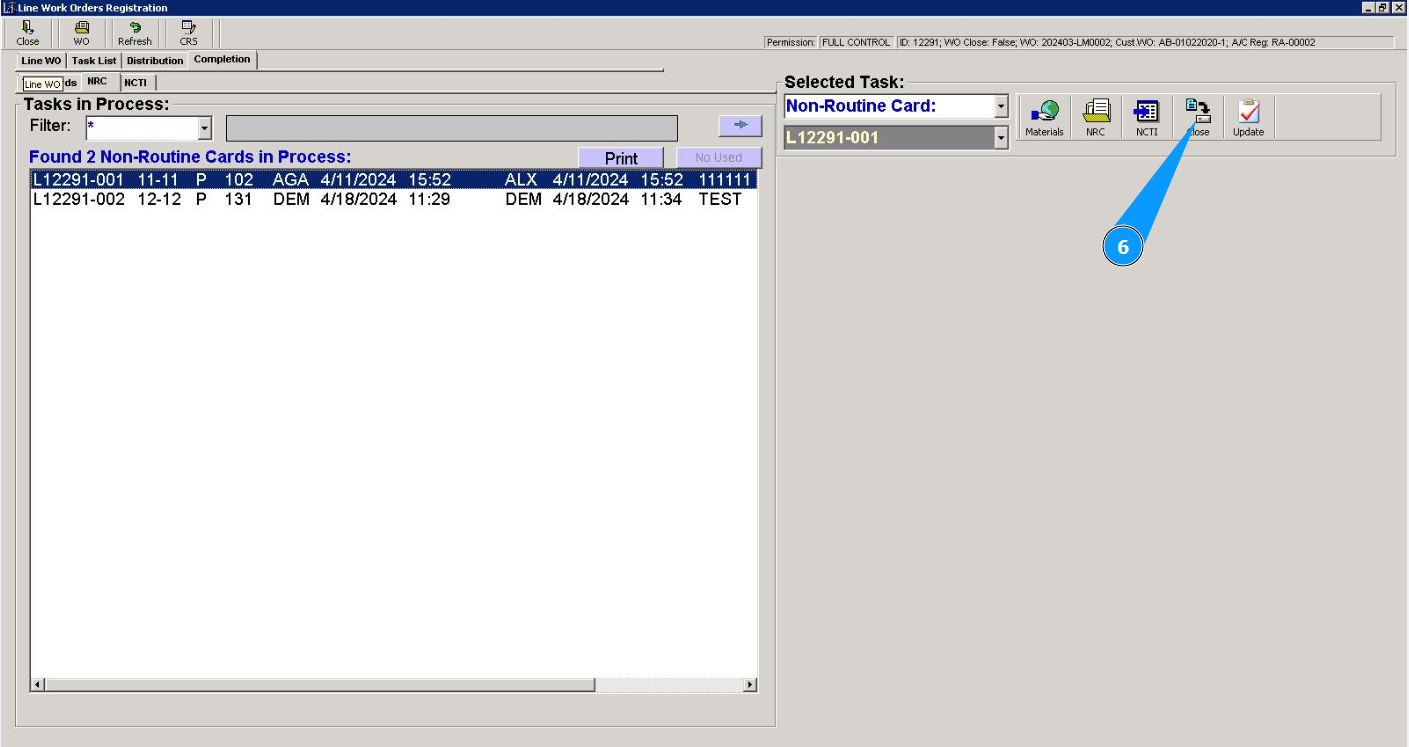Click the 111111 value in the first row

coord(724,180)
